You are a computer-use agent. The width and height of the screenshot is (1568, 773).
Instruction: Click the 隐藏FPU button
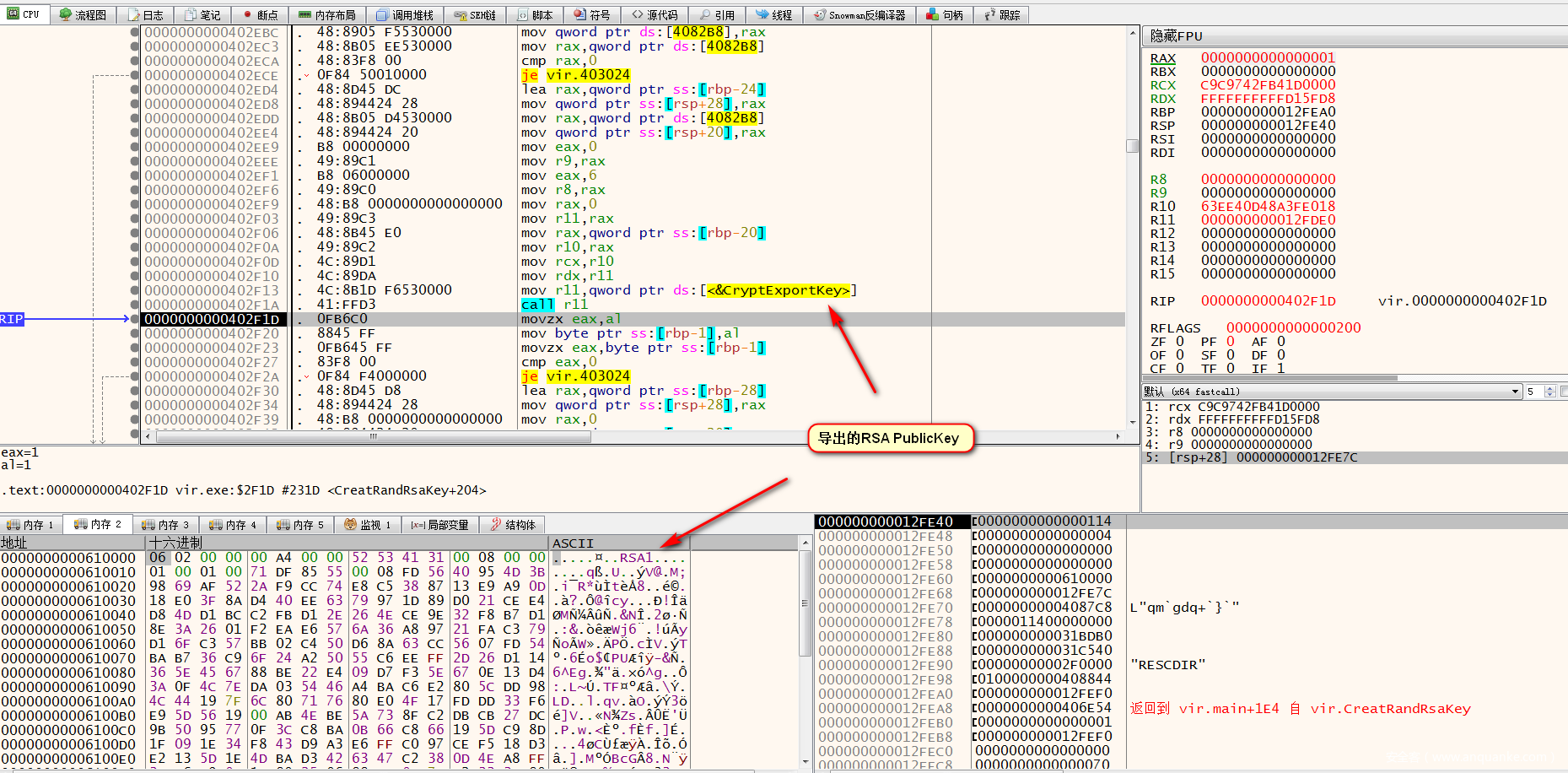[x=1177, y=36]
